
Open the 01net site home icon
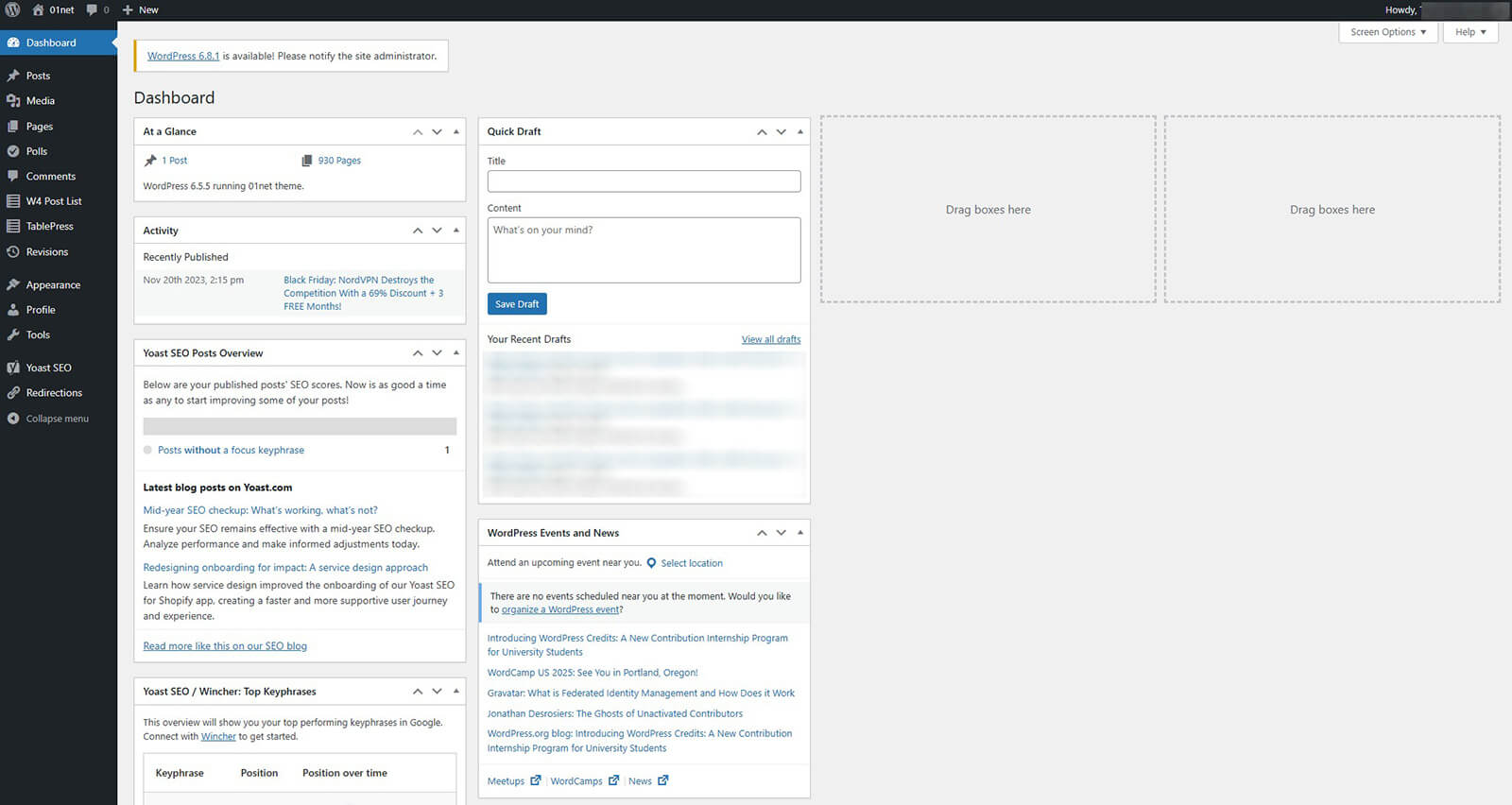pos(38,9)
